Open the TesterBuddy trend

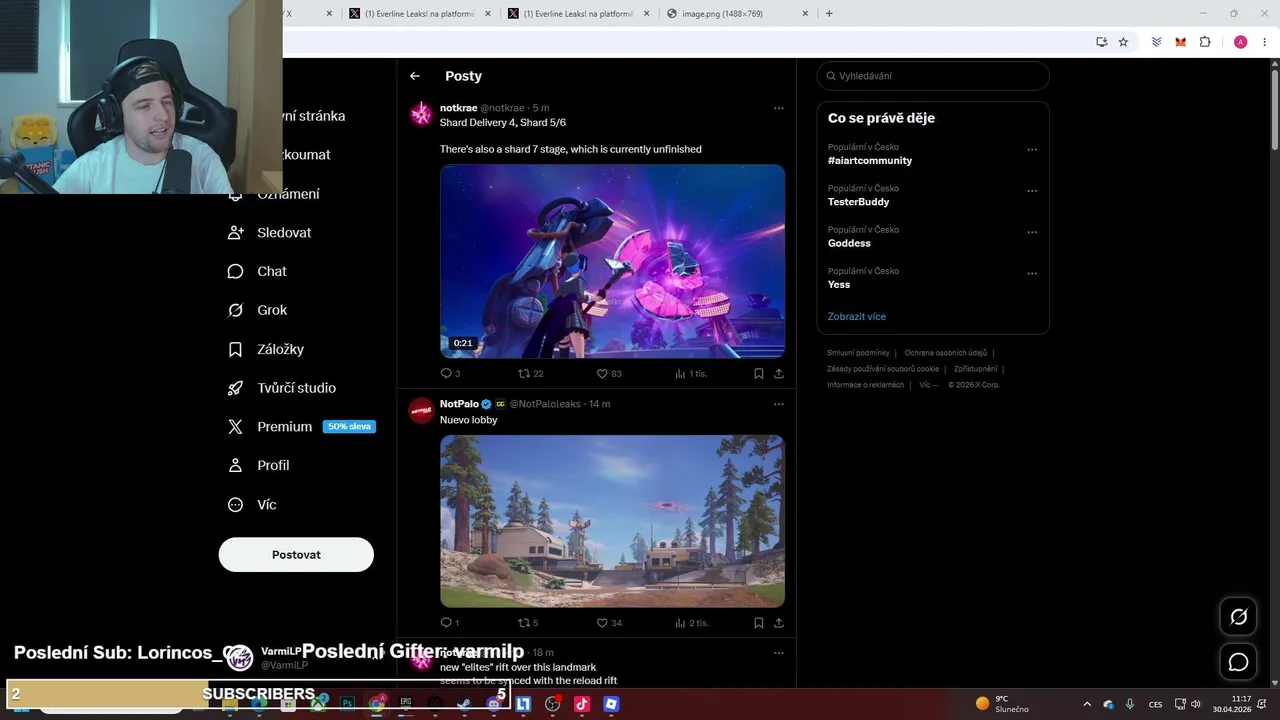tap(858, 202)
